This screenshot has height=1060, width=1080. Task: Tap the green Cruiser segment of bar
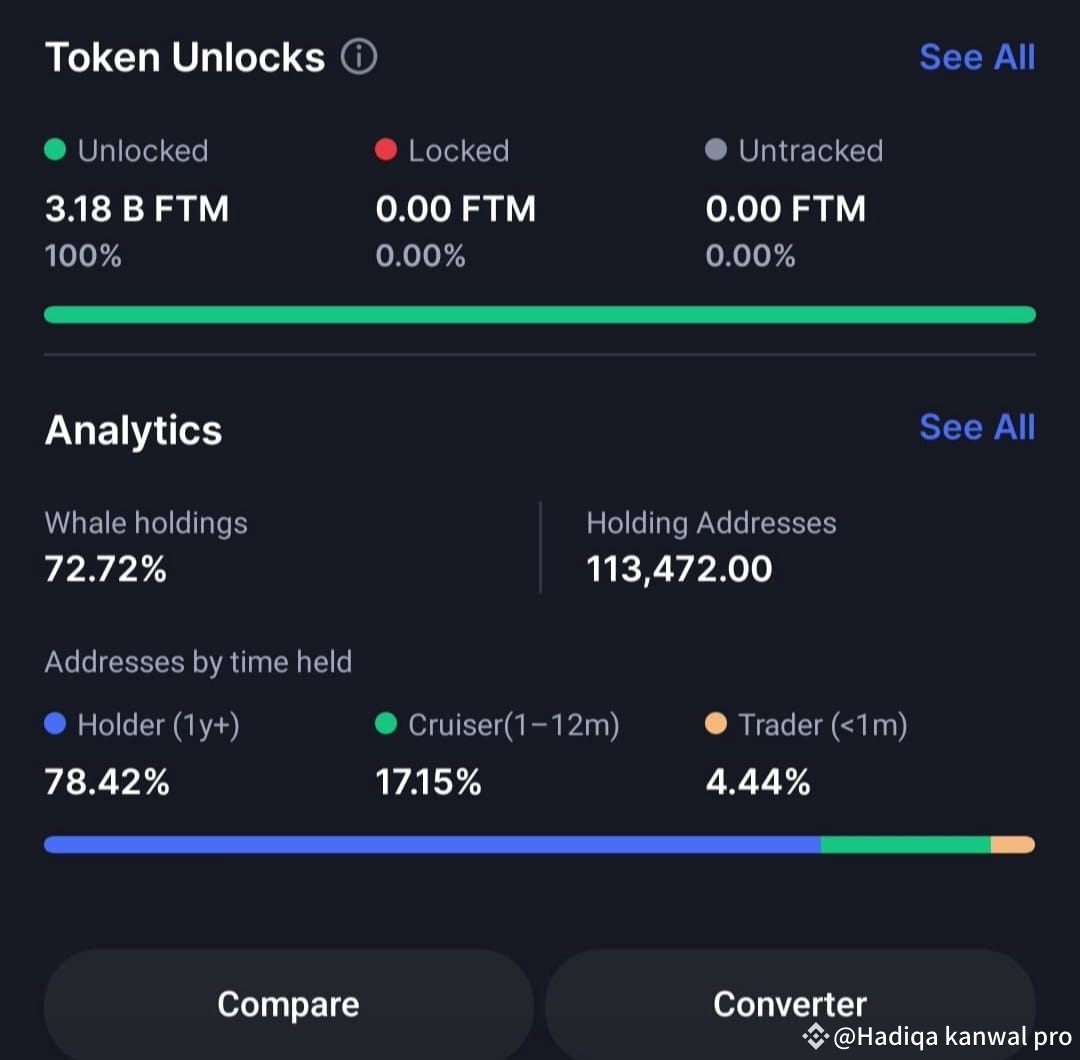pos(906,844)
